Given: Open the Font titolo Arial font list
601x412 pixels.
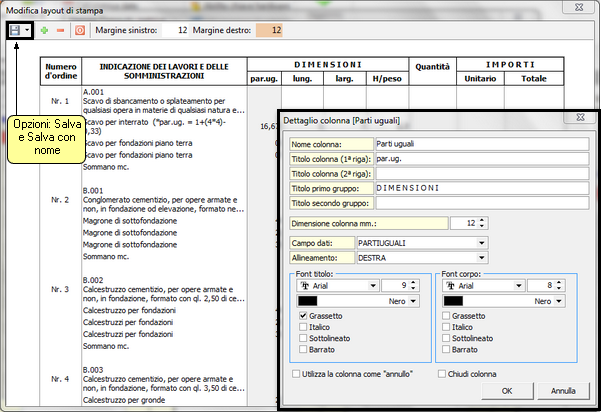Looking at the screenshot, I should [372, 285].
